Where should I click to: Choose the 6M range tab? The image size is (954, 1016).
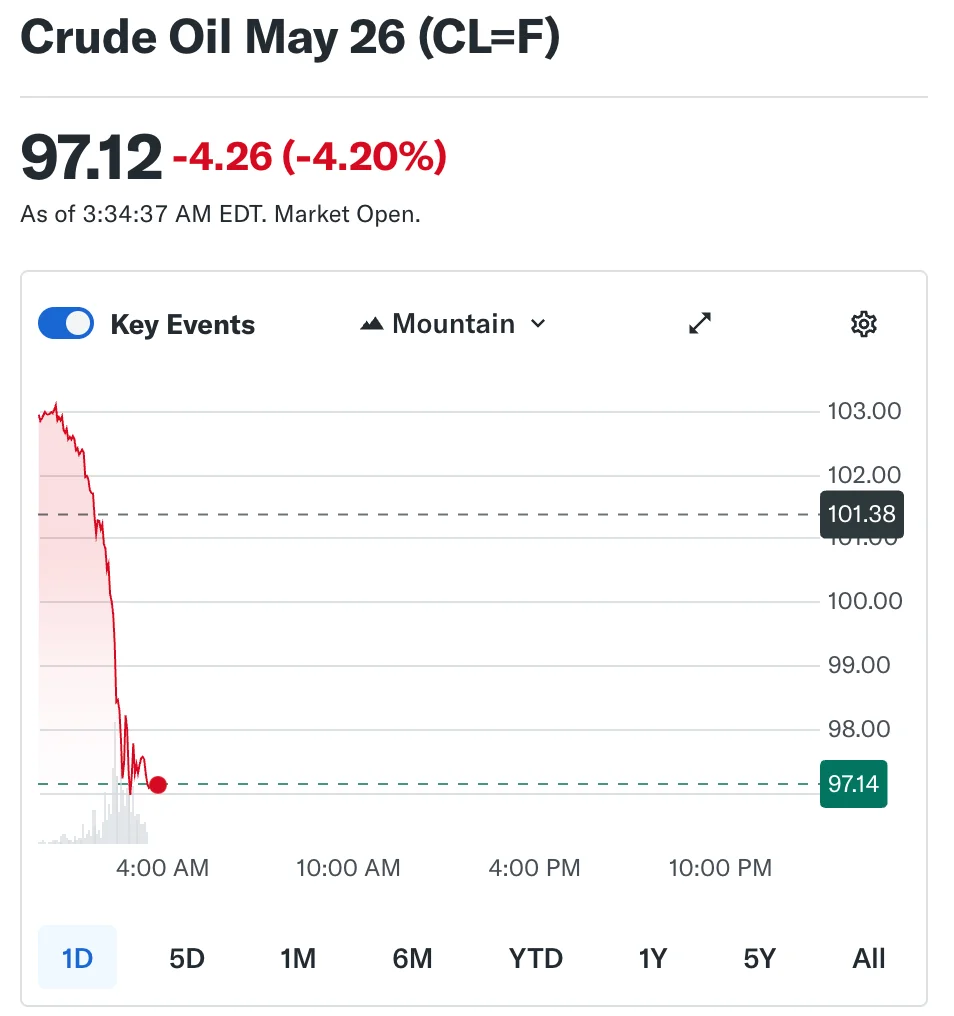412,958
